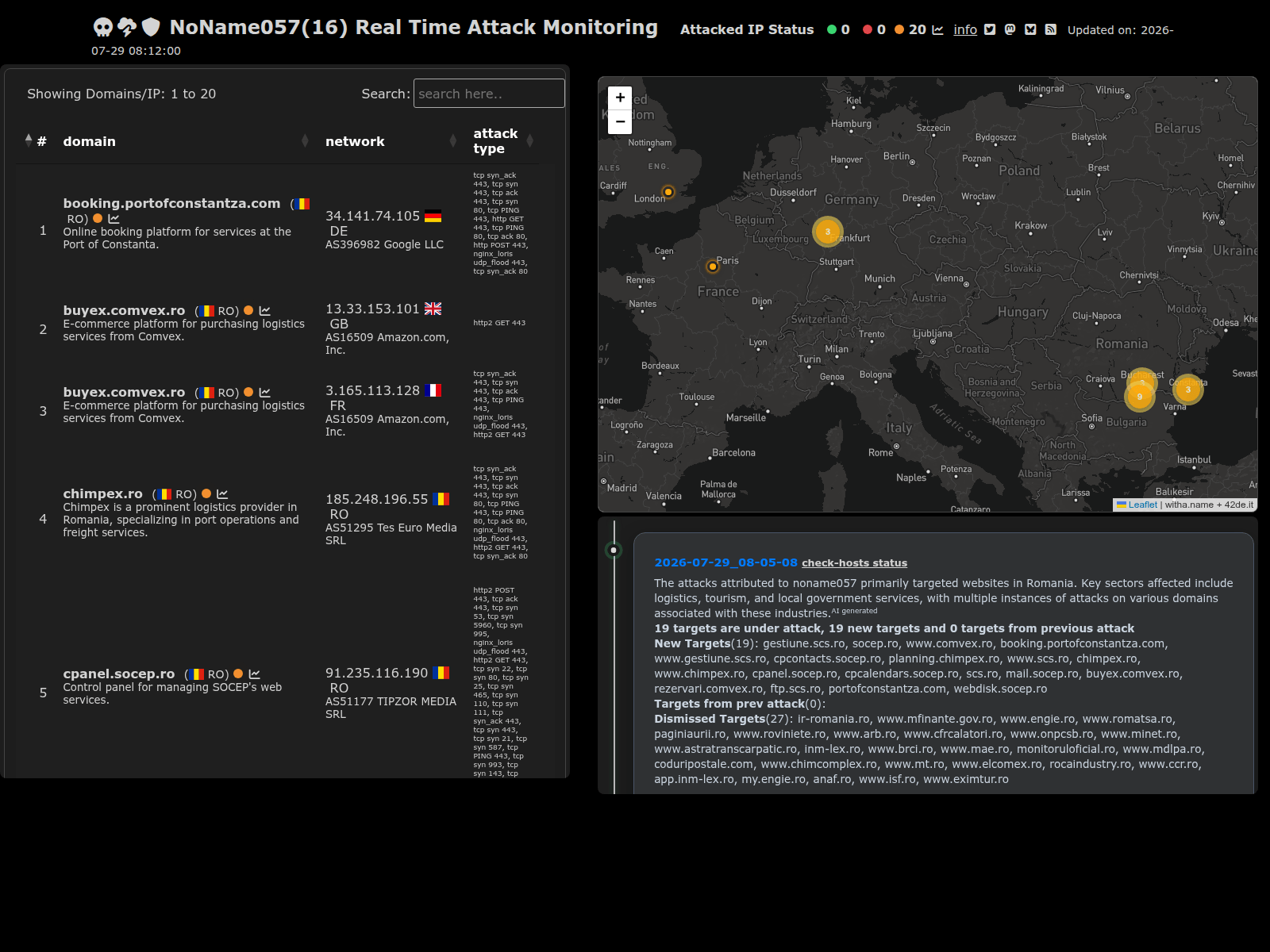Open the chart icon next to Attacked IP count
1270x952 pixels.
[x=937, y=30]
